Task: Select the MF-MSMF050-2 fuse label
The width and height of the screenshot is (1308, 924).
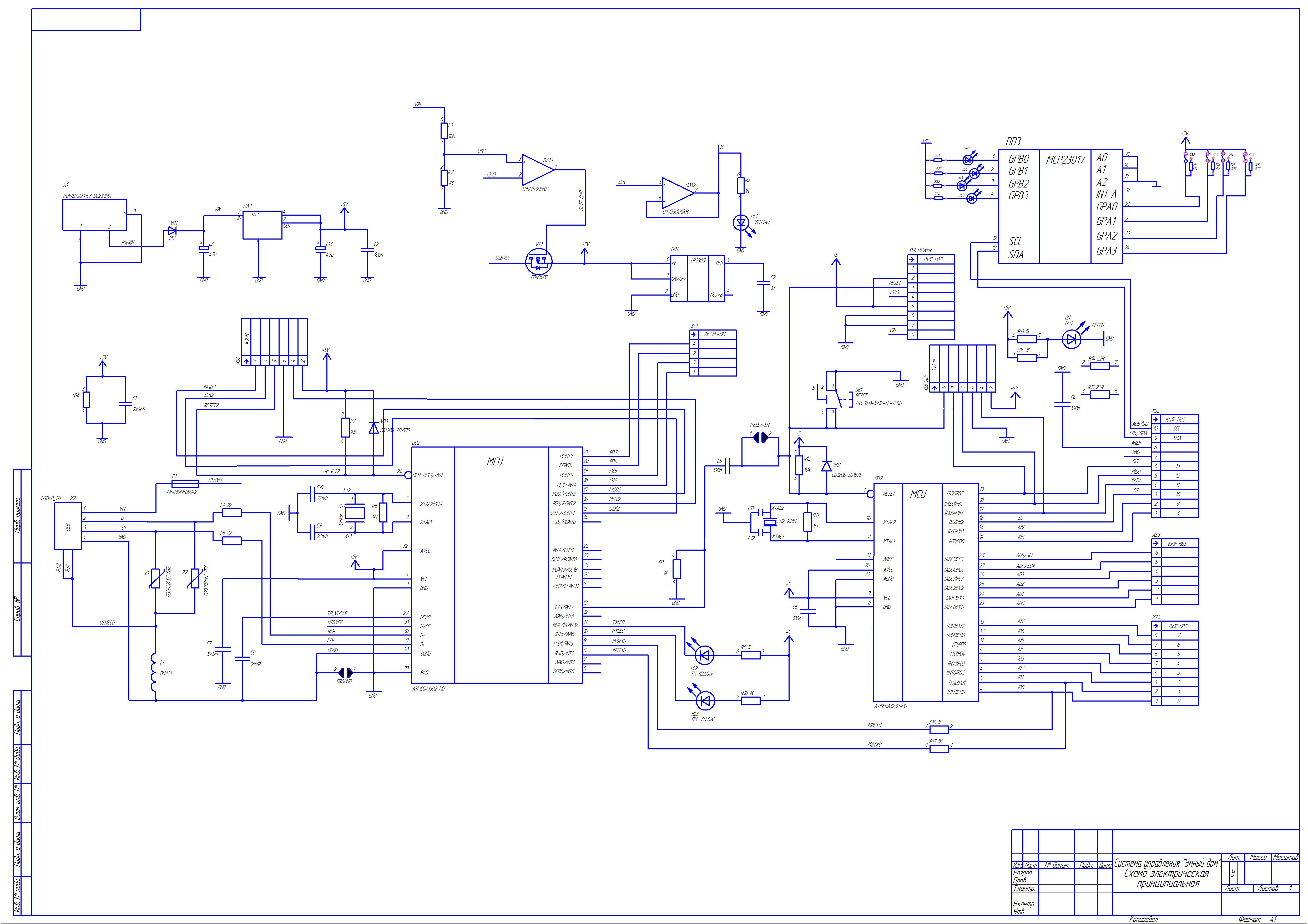Action: point(182,492)
